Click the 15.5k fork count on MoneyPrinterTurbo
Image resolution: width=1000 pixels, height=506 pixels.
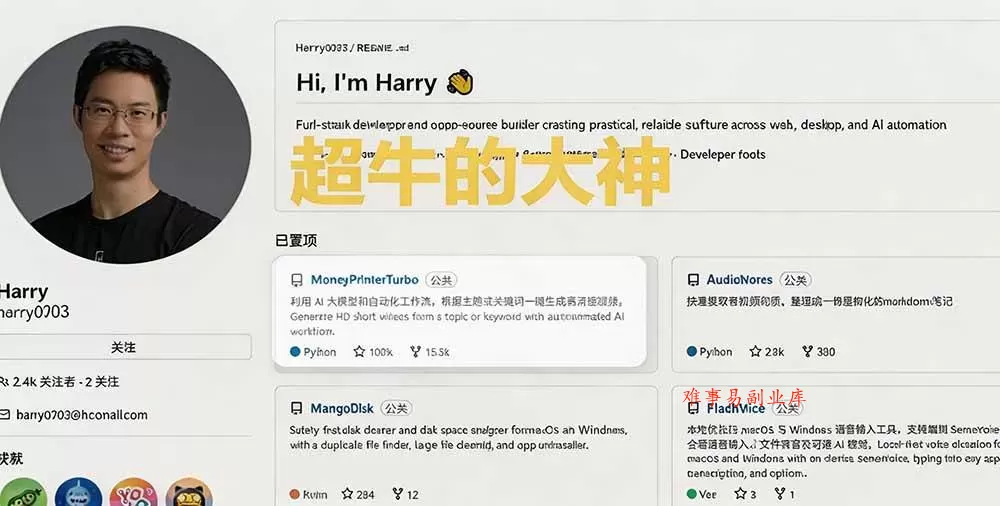click(x=438, y=352)
